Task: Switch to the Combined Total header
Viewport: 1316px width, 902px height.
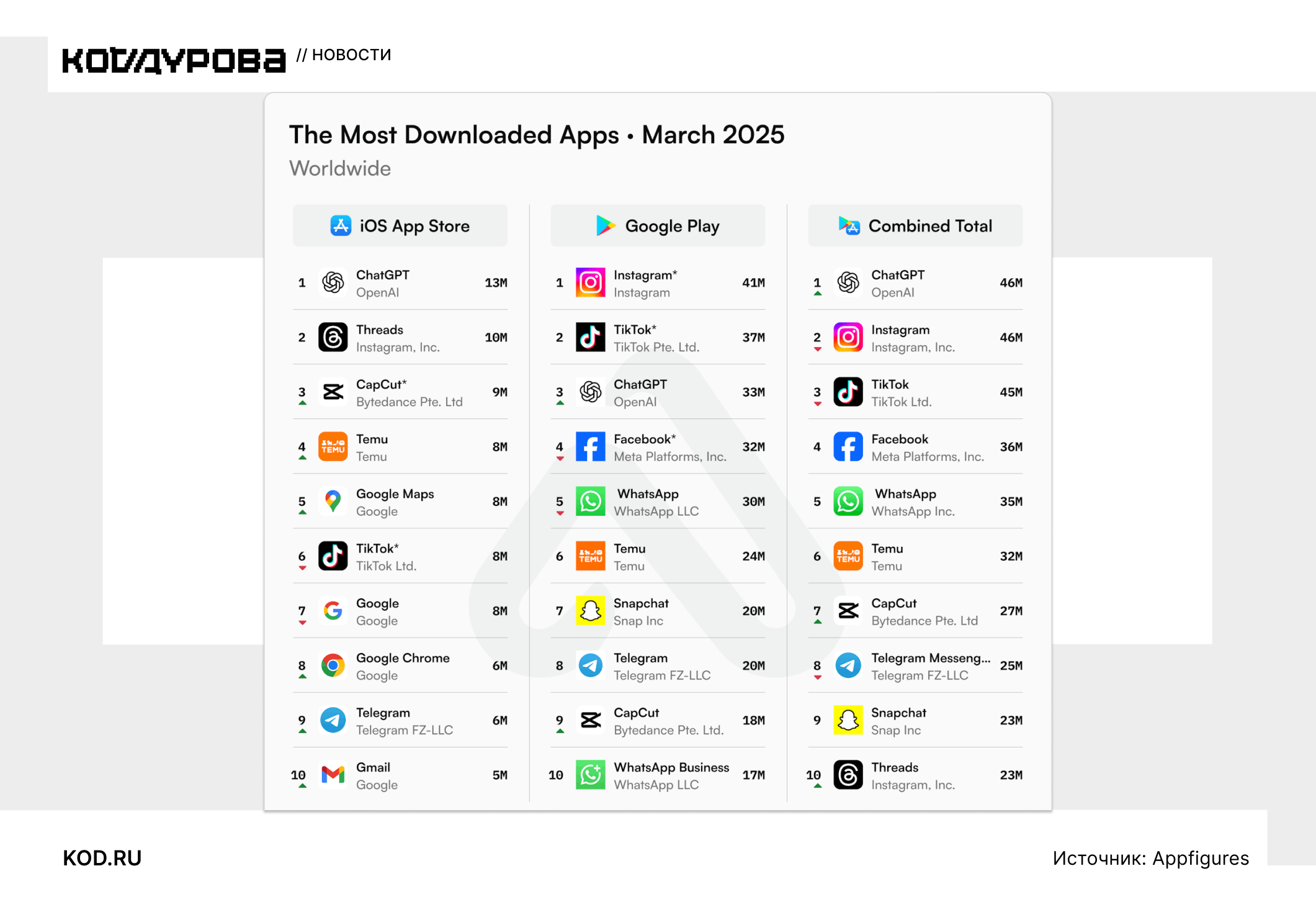Action: (915, 226)
